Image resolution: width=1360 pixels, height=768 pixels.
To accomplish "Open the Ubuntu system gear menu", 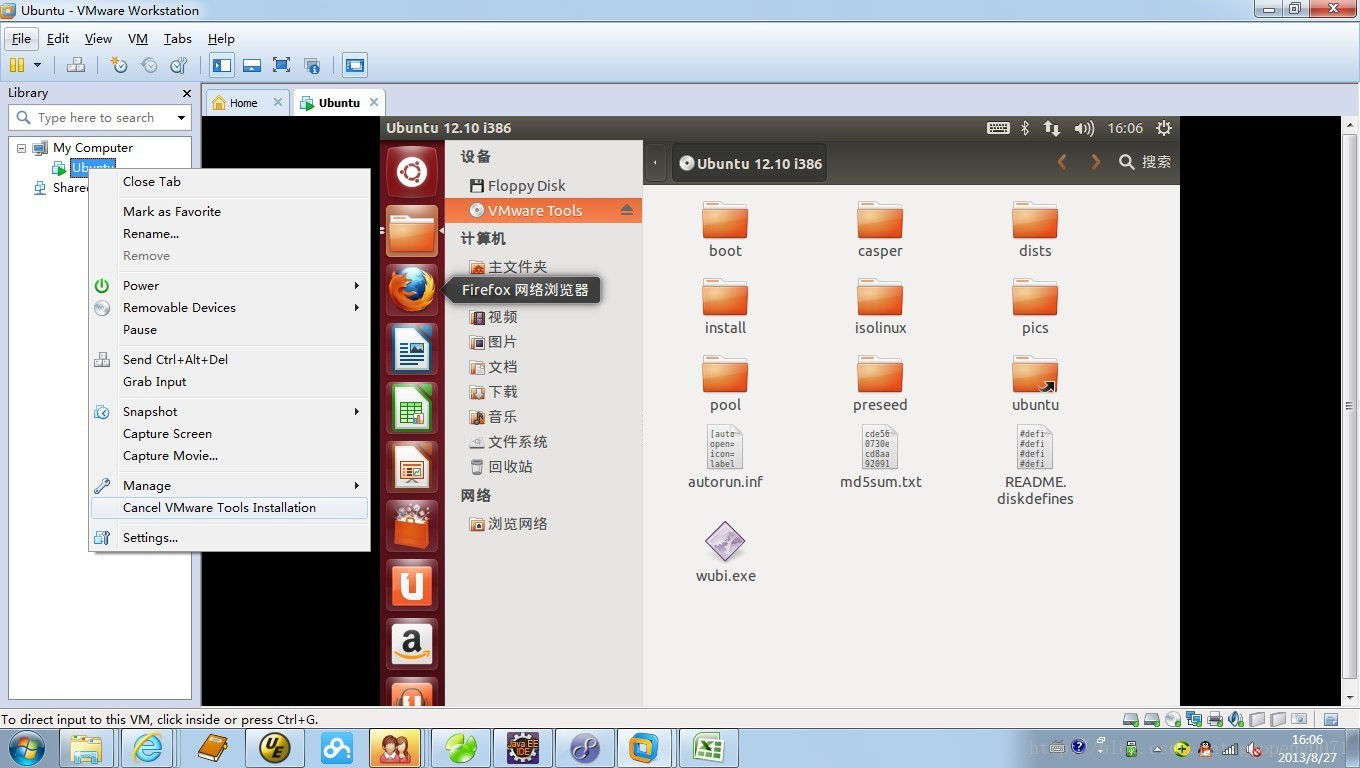I will (x=1163, y=128).
